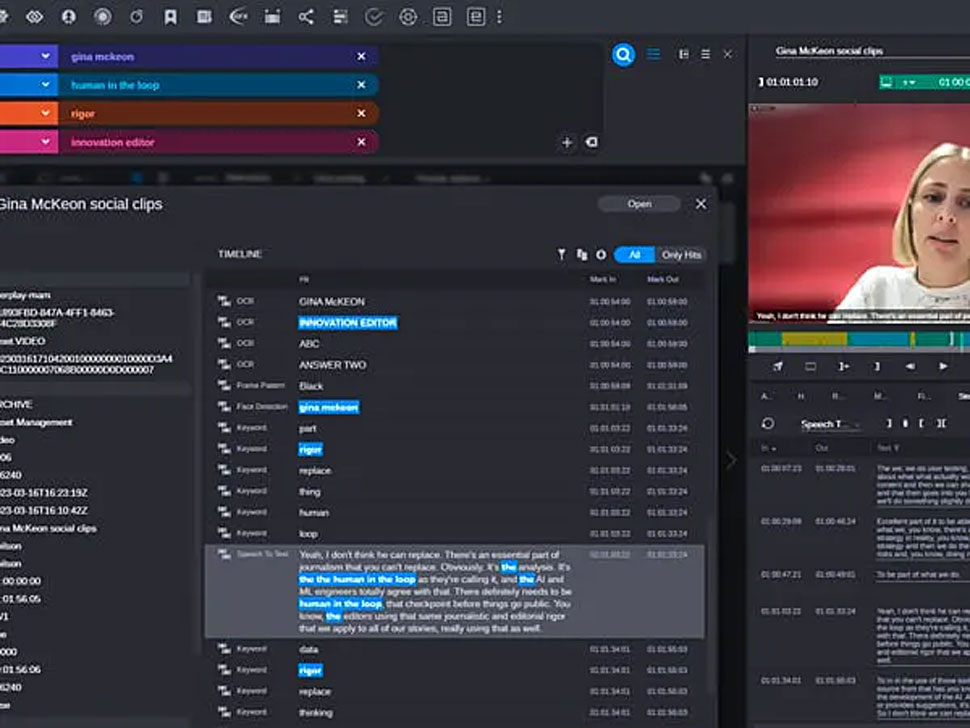Click the circular refresh icon in top toolbar
970x728 pixels.
point(137,17)
